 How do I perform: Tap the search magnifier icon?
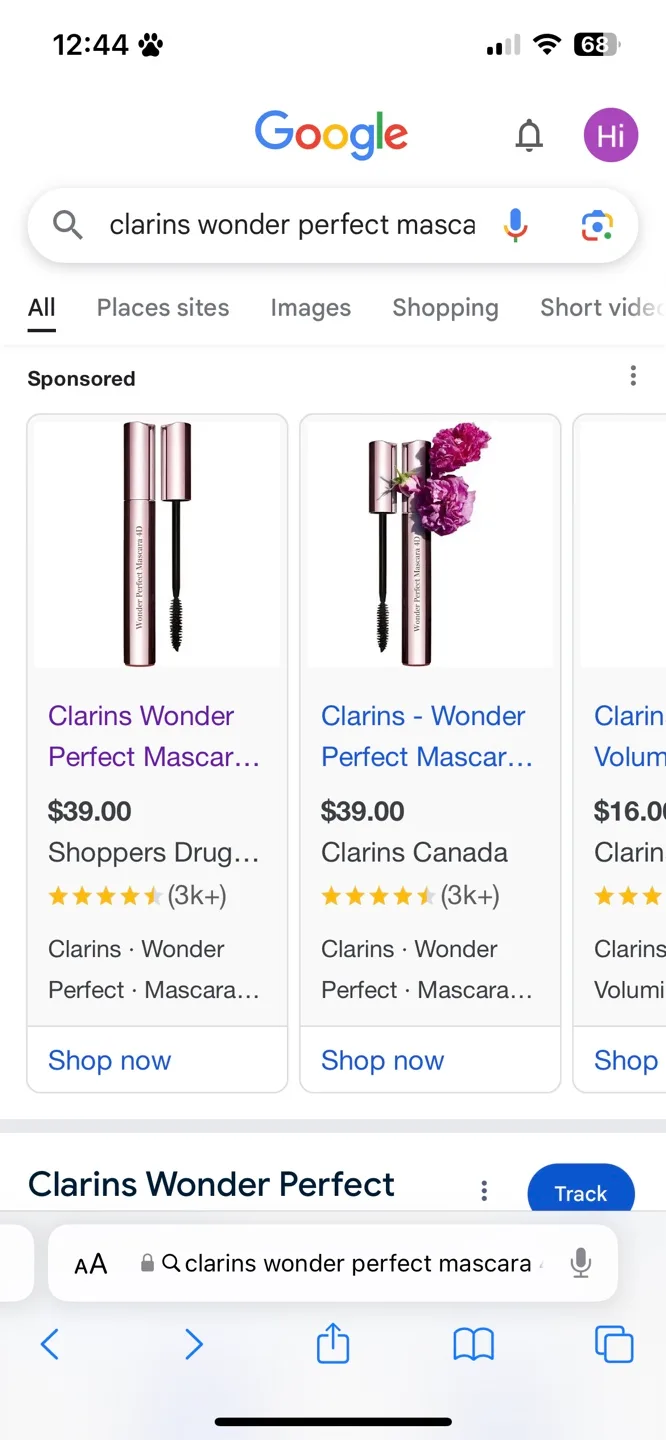point(66,224)
